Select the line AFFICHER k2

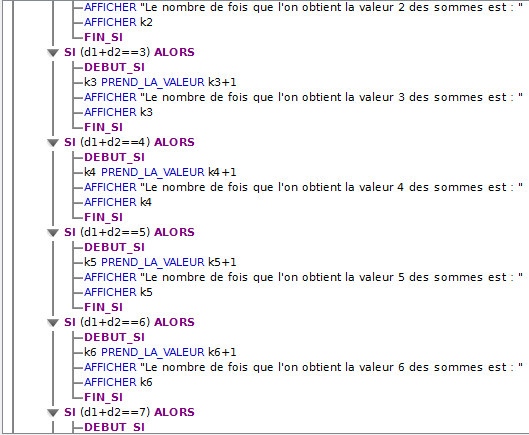118,22
